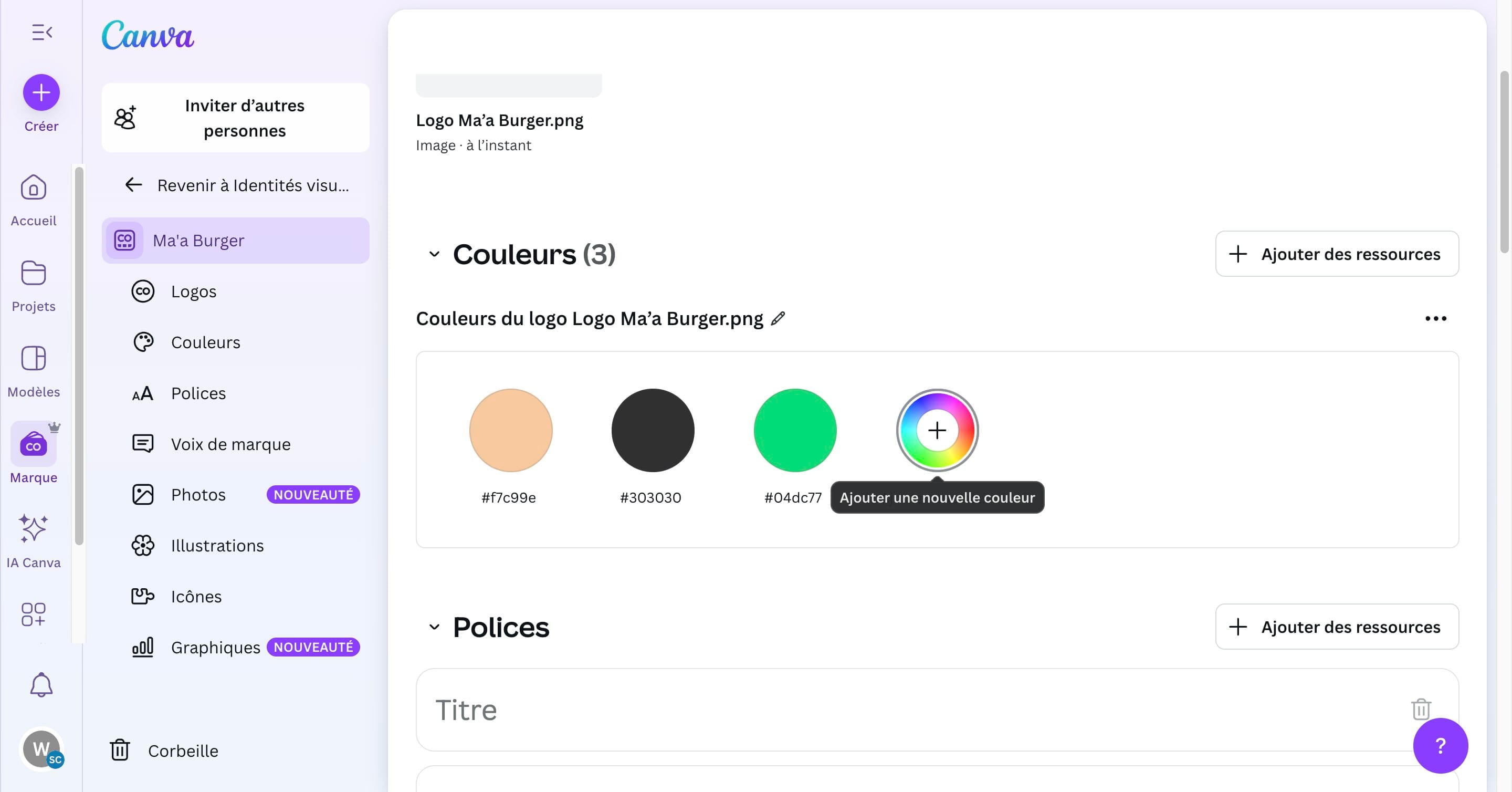Collapse the left sidebar

click(x=41, y=32)
